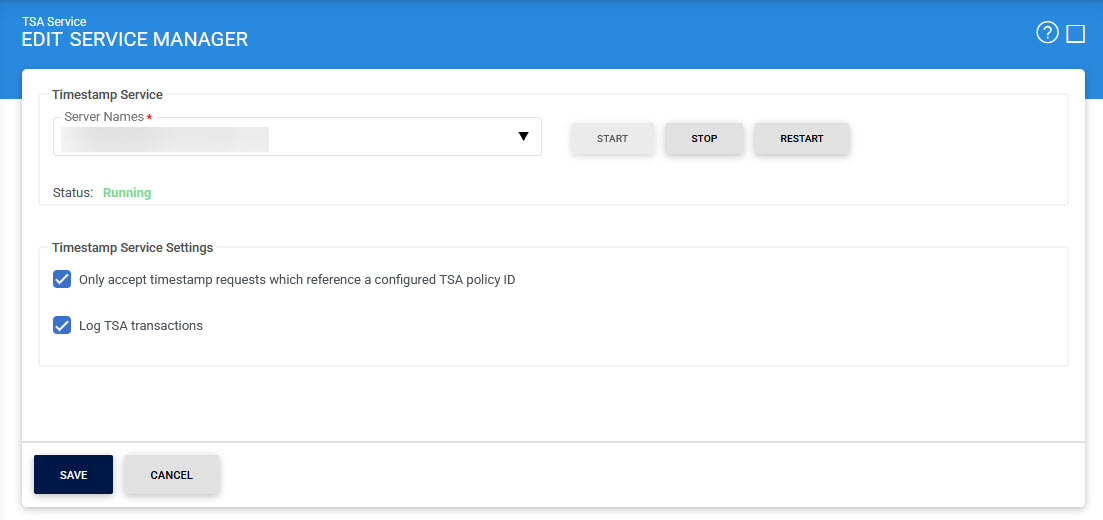Click the green Running status text

pos(127,193)
